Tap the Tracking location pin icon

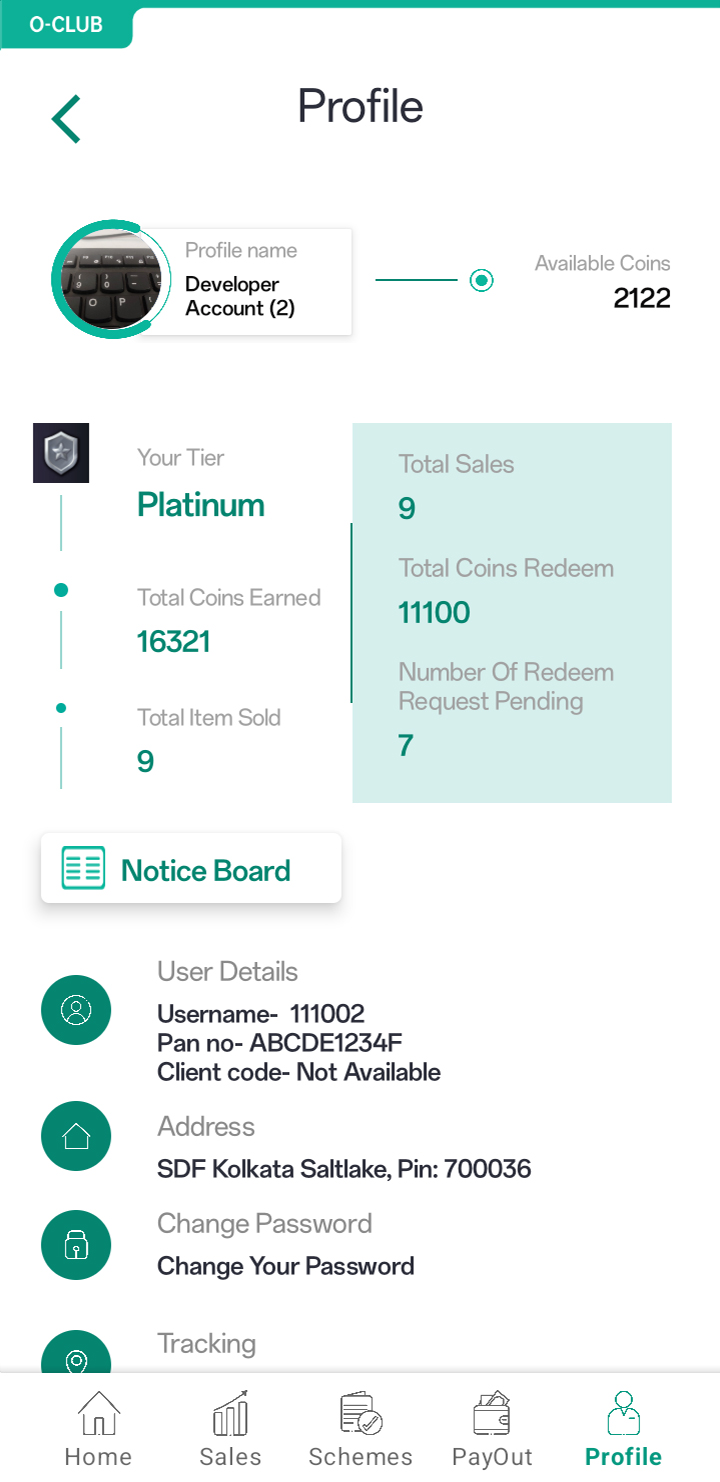pyautogui.click(x=76, y=1358)
